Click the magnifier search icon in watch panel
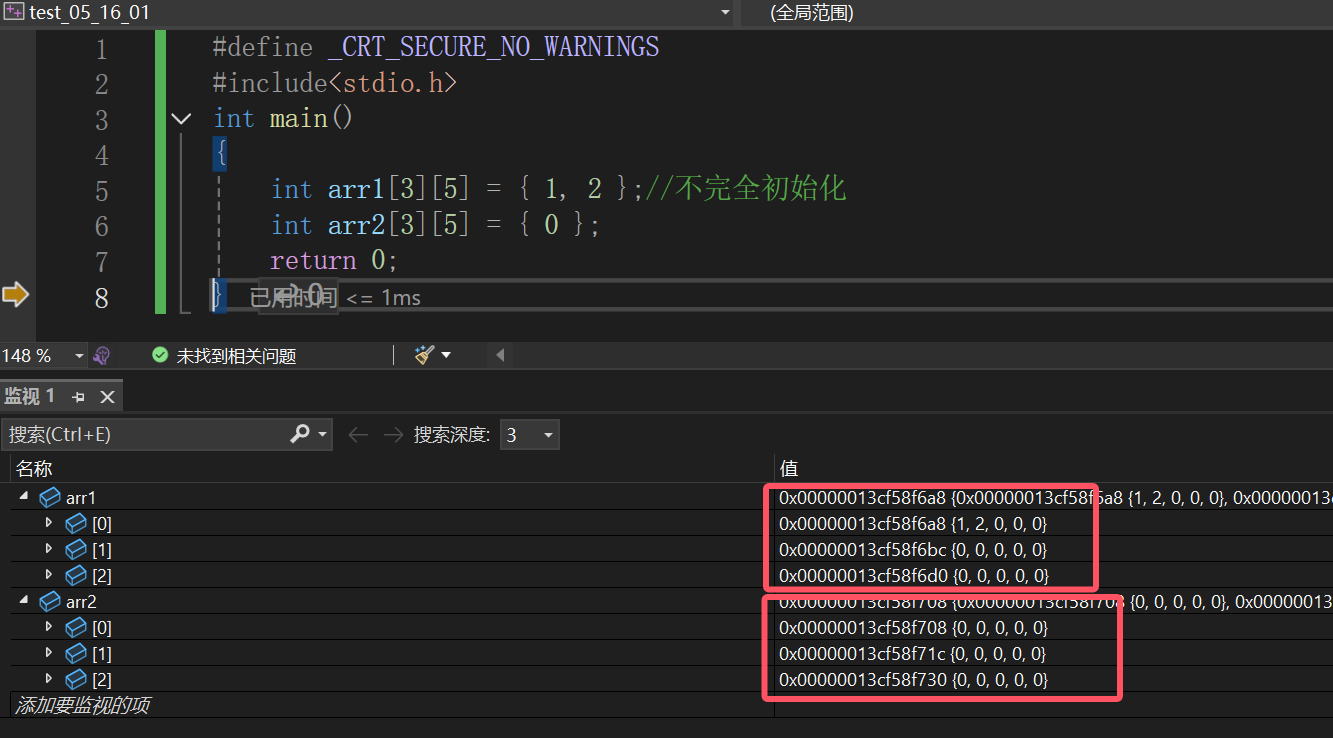The image size is (1333, 738). tap(300, 434)
